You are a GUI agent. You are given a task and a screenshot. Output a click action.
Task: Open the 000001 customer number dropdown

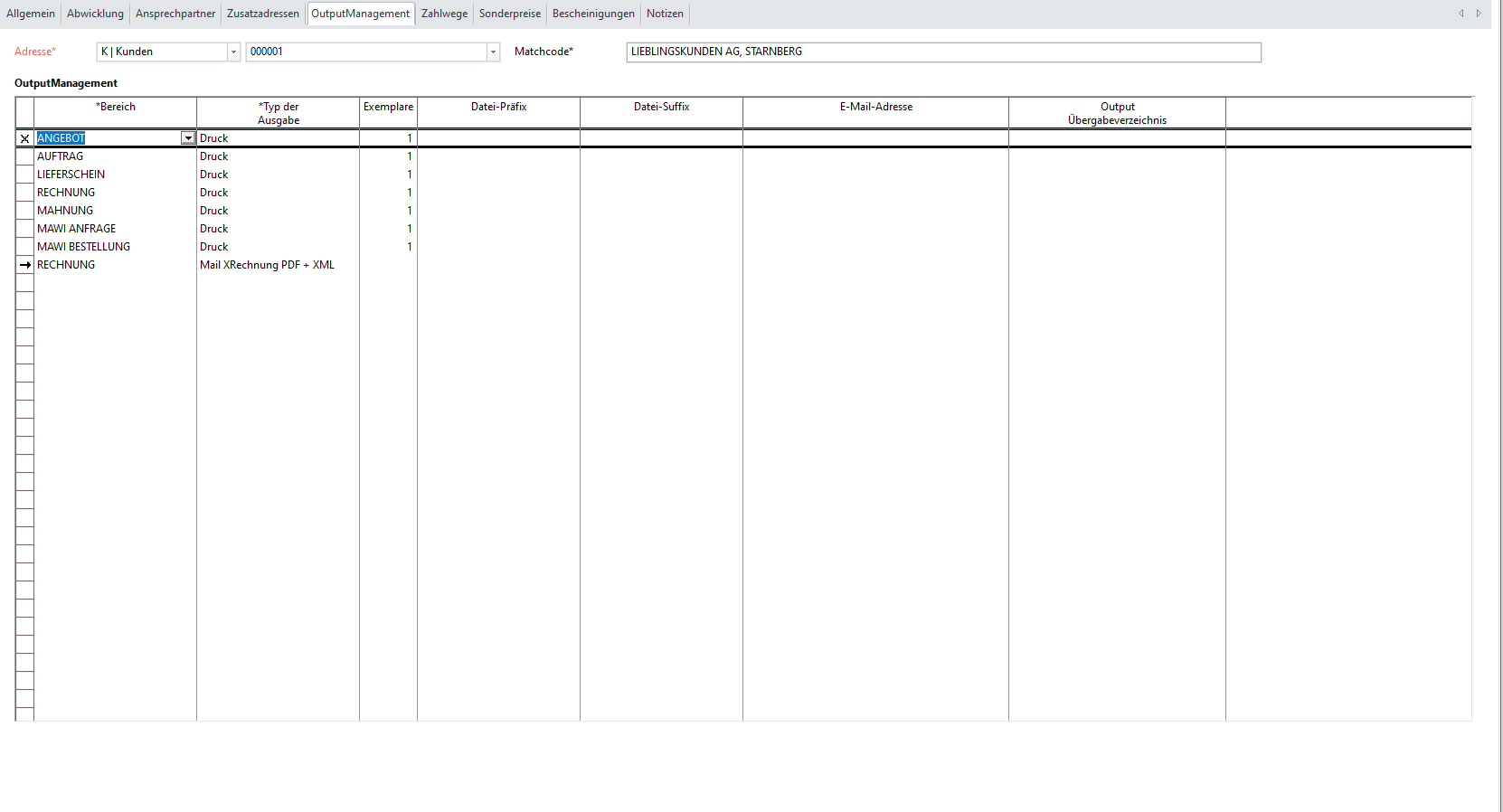click(493, 52)
